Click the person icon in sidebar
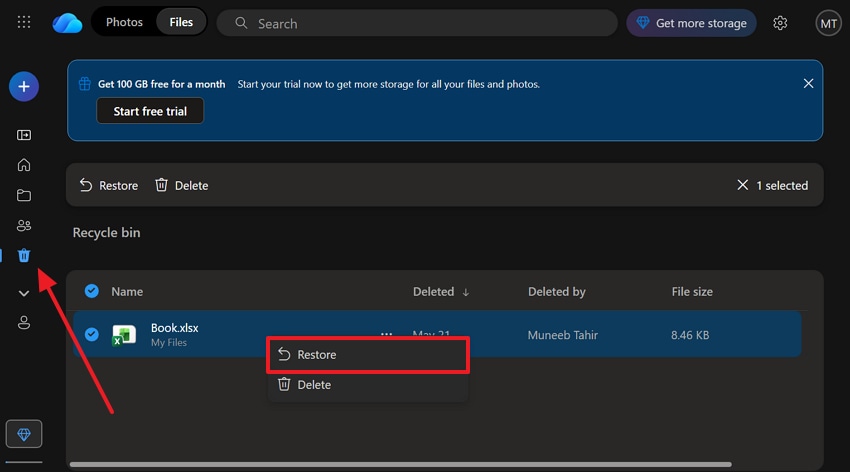This screenshot has width=850, height=472. click(x=24, y=323)
